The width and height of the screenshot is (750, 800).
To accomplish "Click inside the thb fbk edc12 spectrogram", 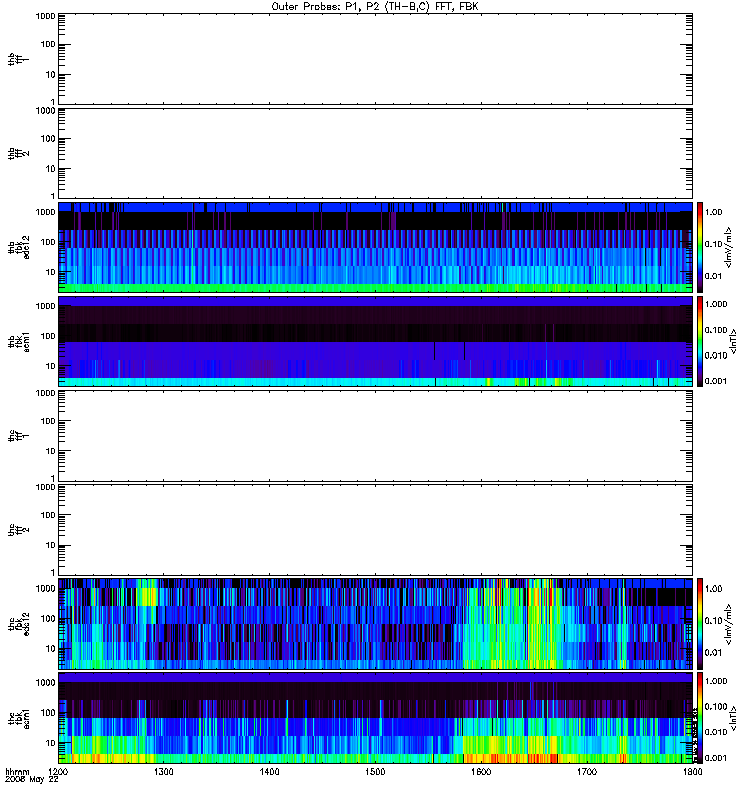I will click(x=375, y=247).
